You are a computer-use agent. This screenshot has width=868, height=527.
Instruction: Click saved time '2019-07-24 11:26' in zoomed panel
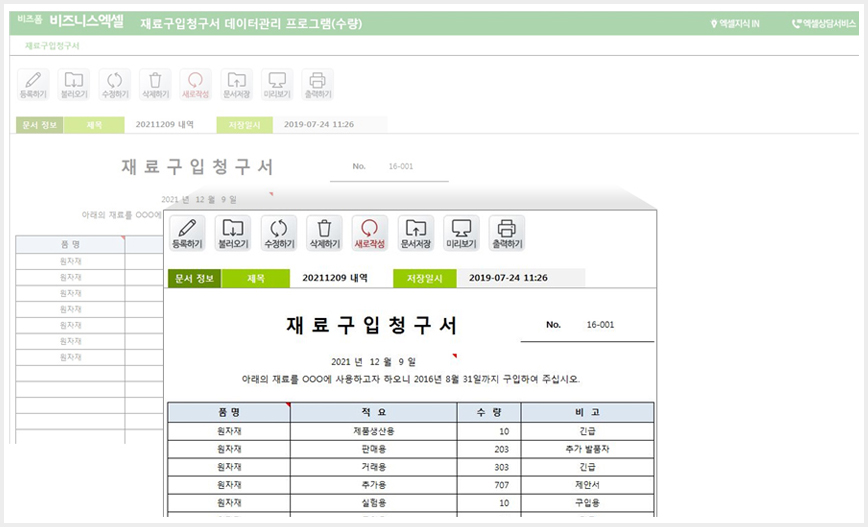[508, 278]
